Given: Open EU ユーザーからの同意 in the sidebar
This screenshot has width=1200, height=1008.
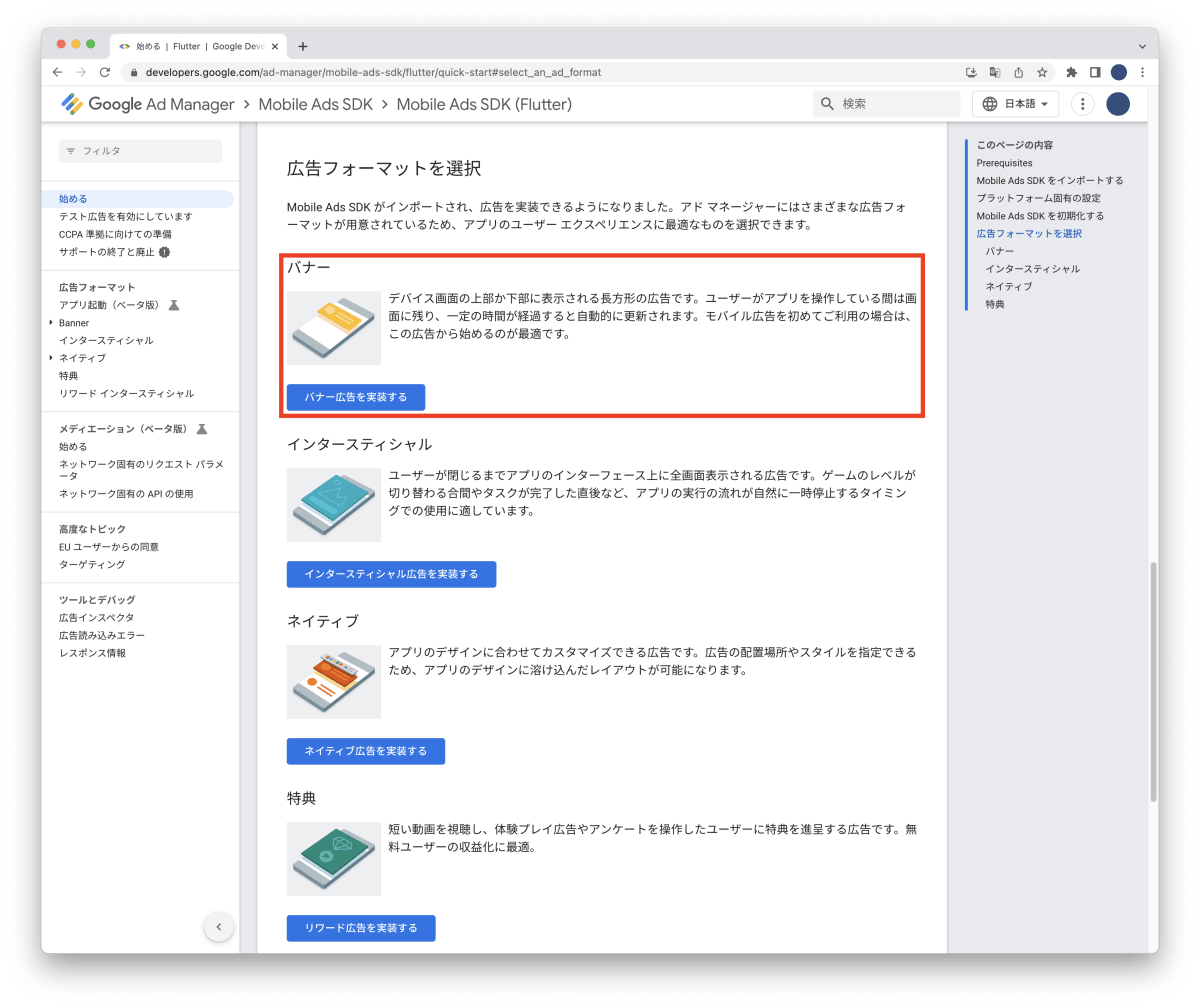Looking at the screenshot, I should (109, 547).
